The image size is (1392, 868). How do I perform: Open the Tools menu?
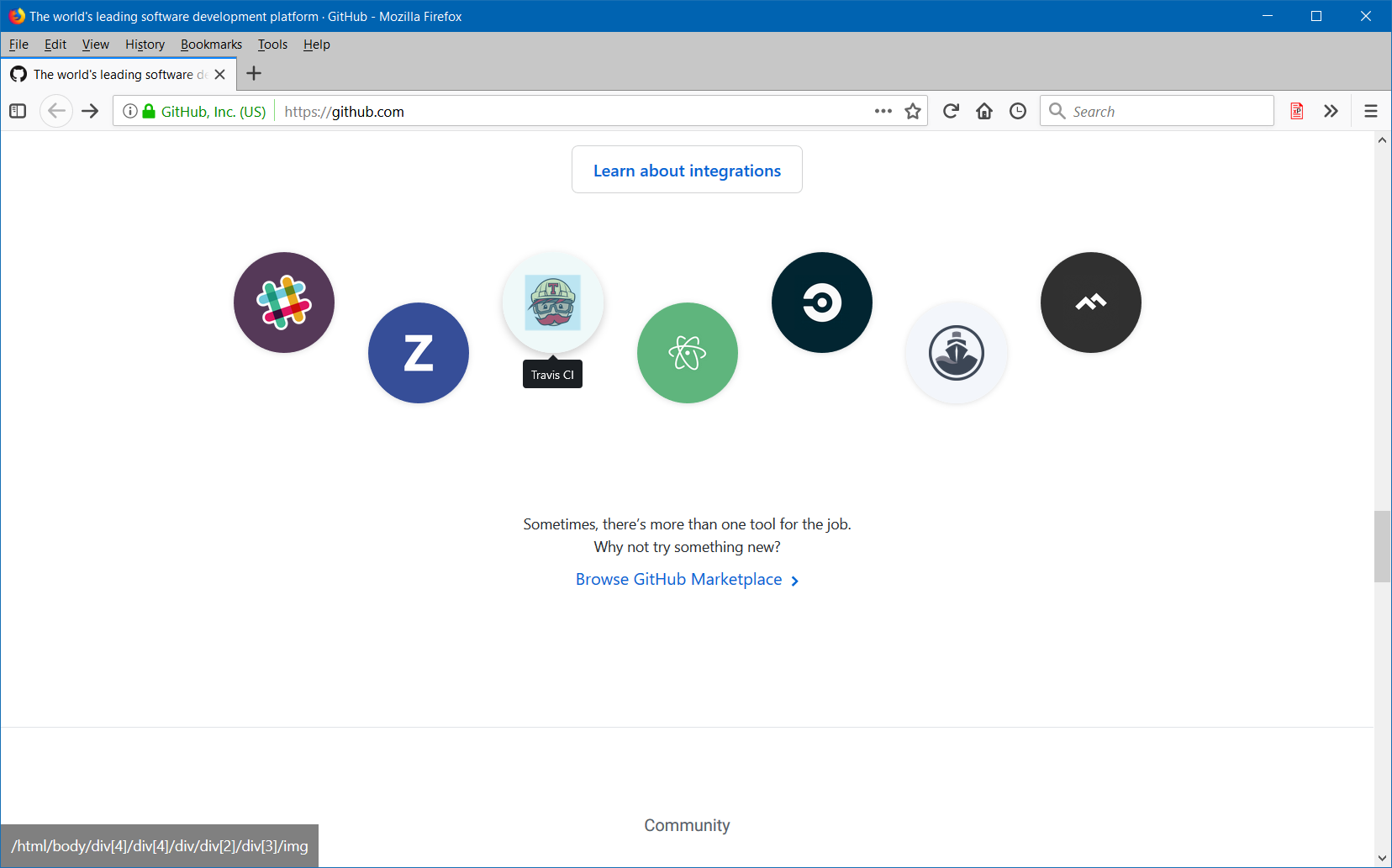click(x=272, y=45)
